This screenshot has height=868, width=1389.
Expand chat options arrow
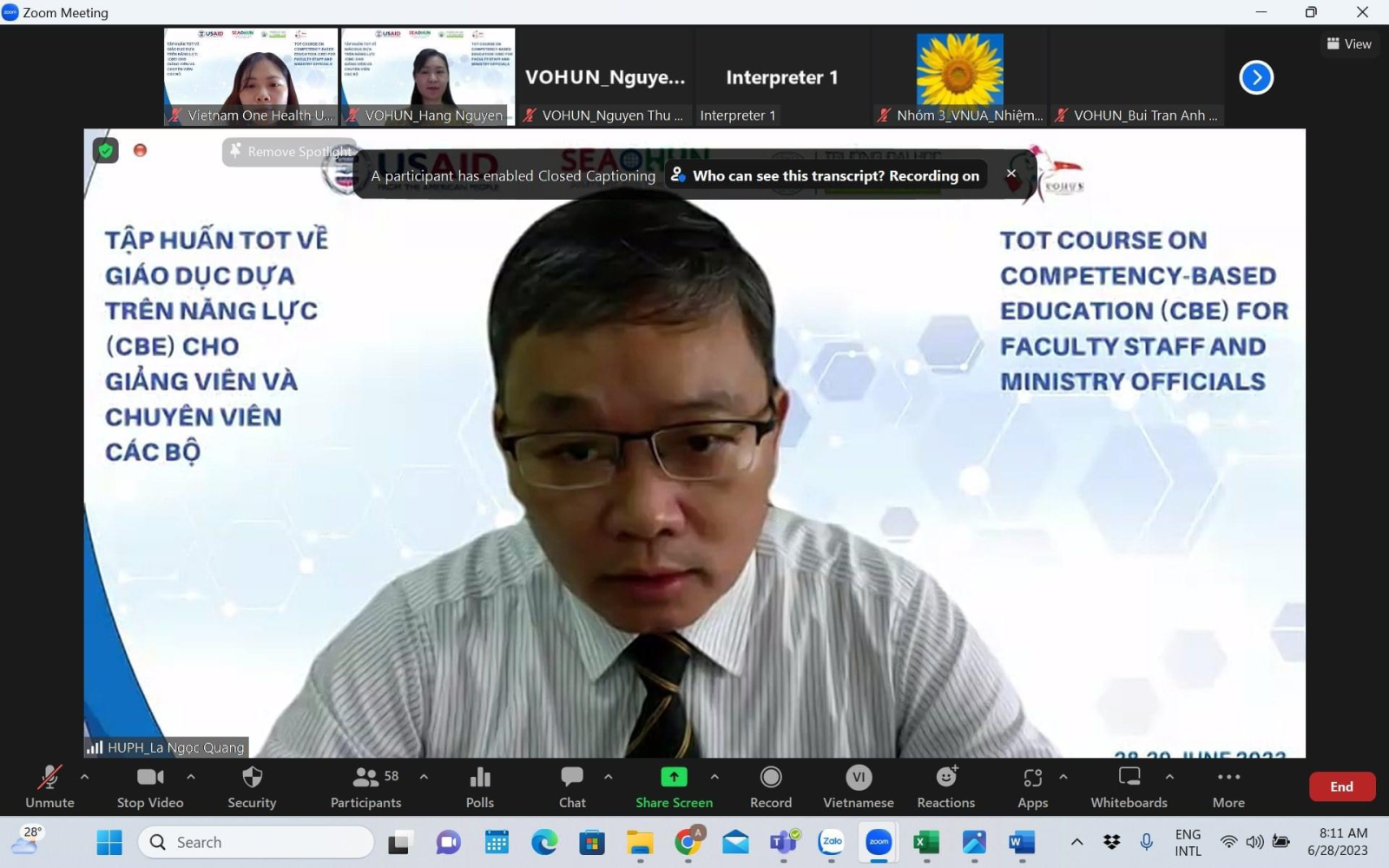click(609, 777)
